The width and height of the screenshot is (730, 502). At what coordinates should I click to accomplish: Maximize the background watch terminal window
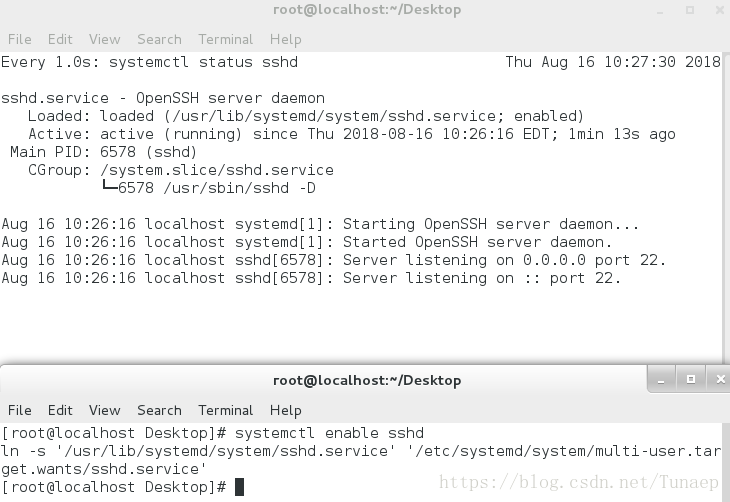tap(690, 10)
